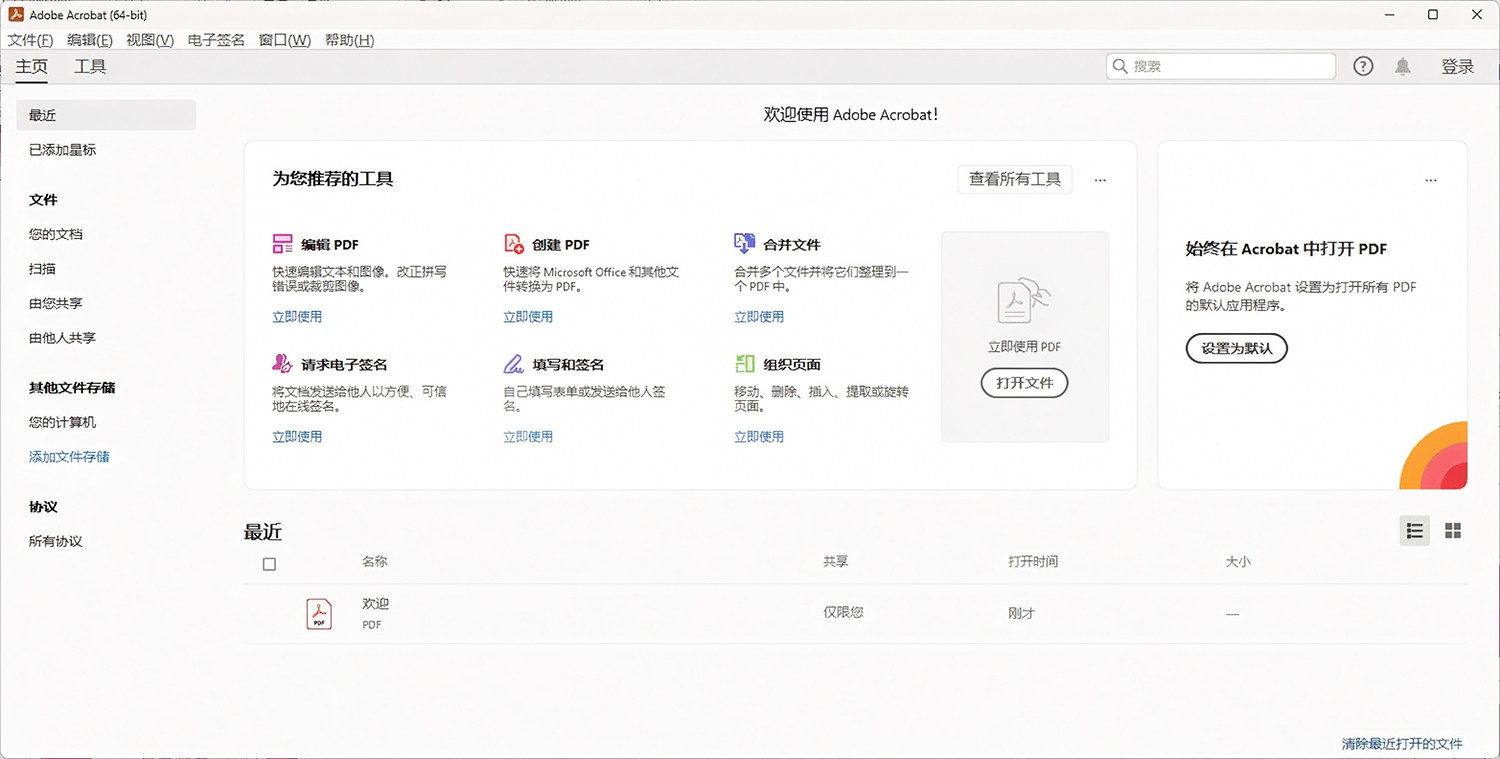Switch to the 主页 tab

(31, 67)
